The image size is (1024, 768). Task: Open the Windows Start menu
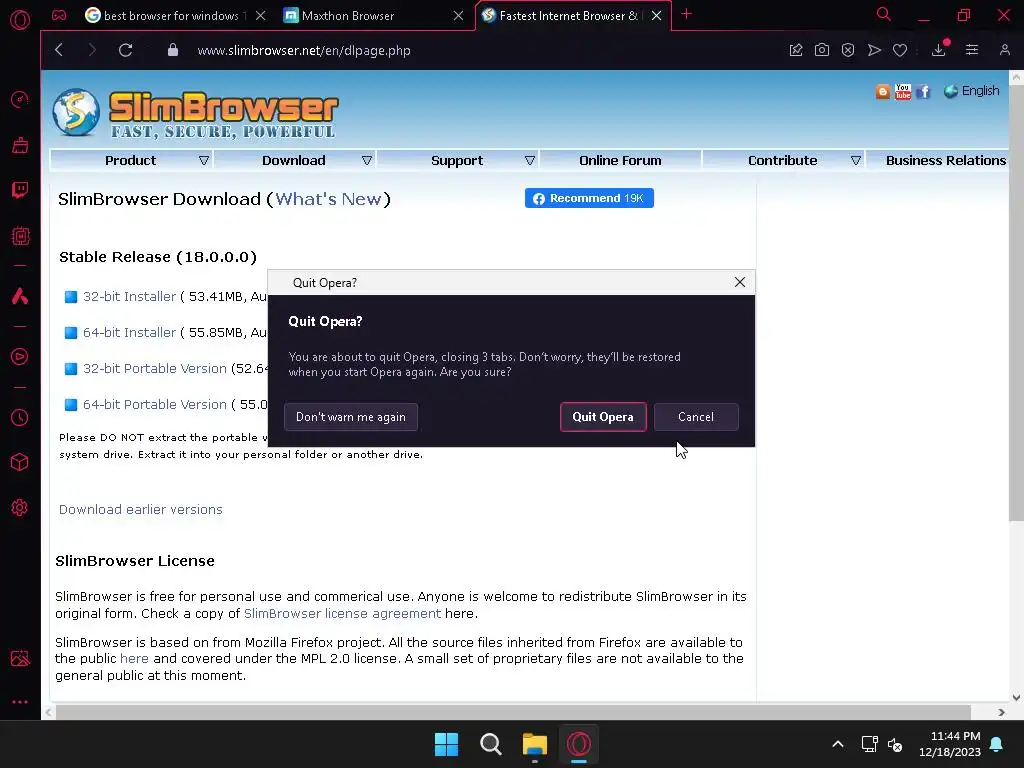[x=447, y=744]
